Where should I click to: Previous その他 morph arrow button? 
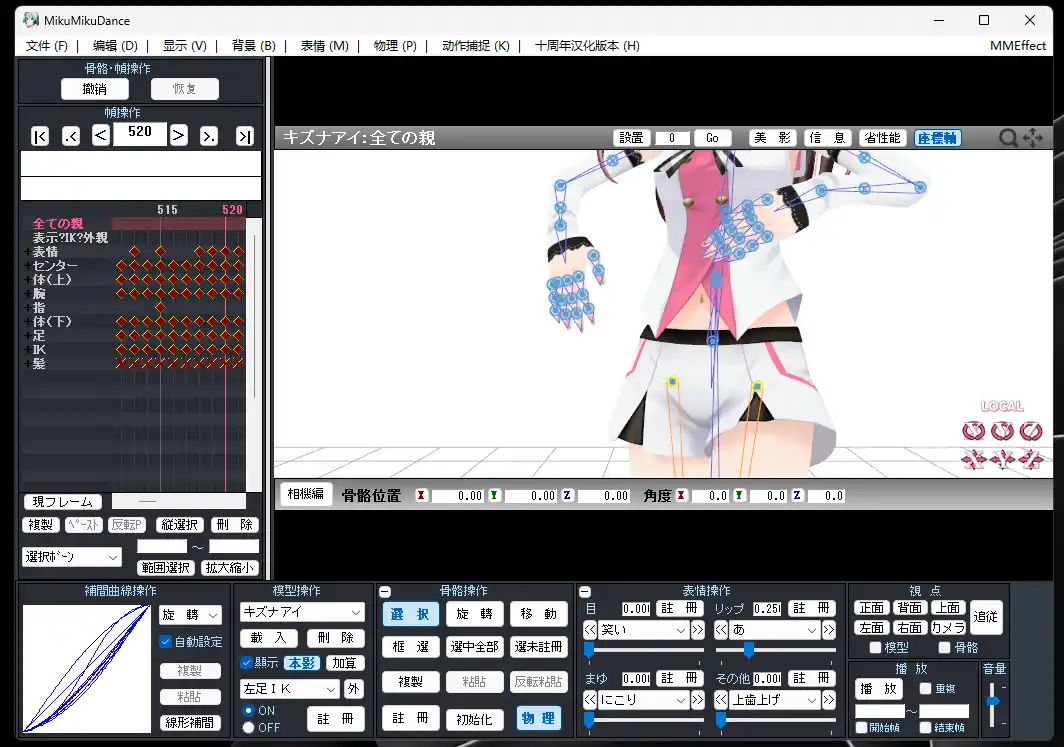coord(721,700)
